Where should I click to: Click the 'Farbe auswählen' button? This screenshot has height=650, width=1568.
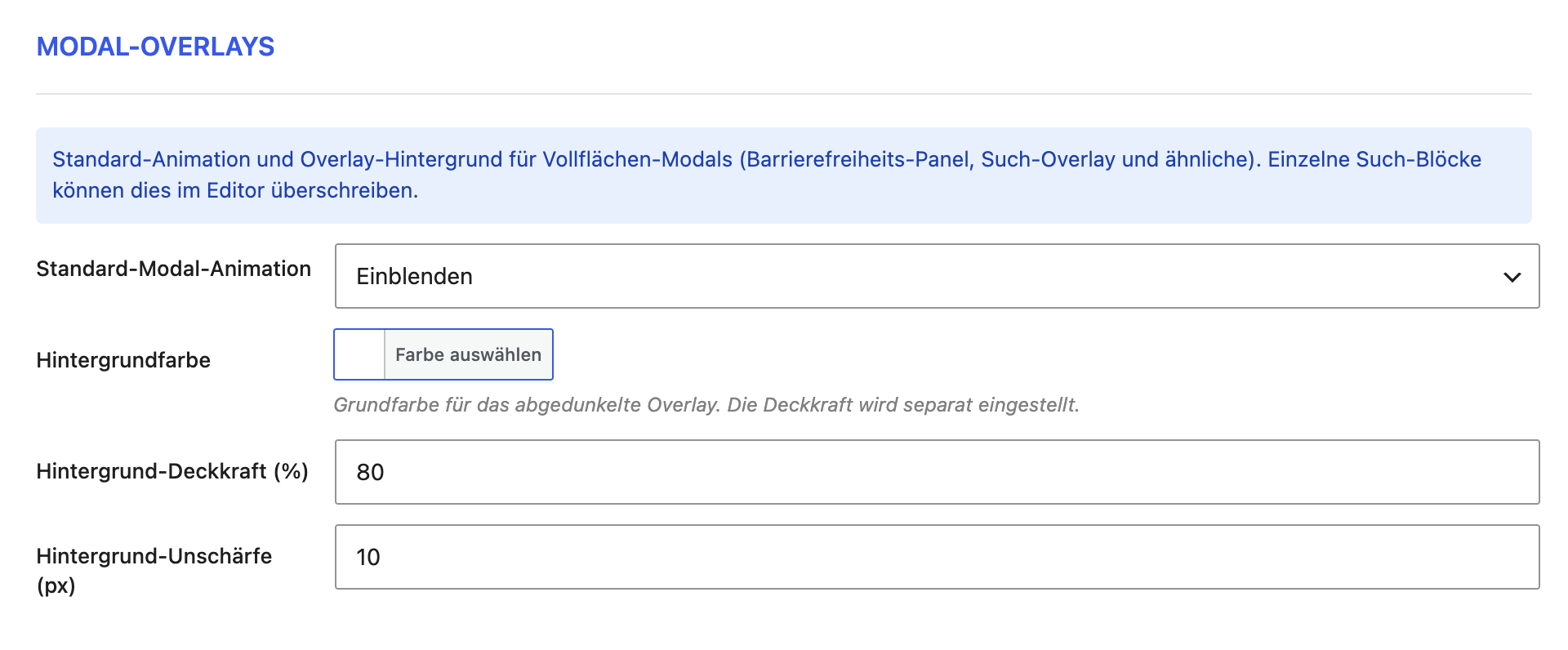[x=468, y=354]
